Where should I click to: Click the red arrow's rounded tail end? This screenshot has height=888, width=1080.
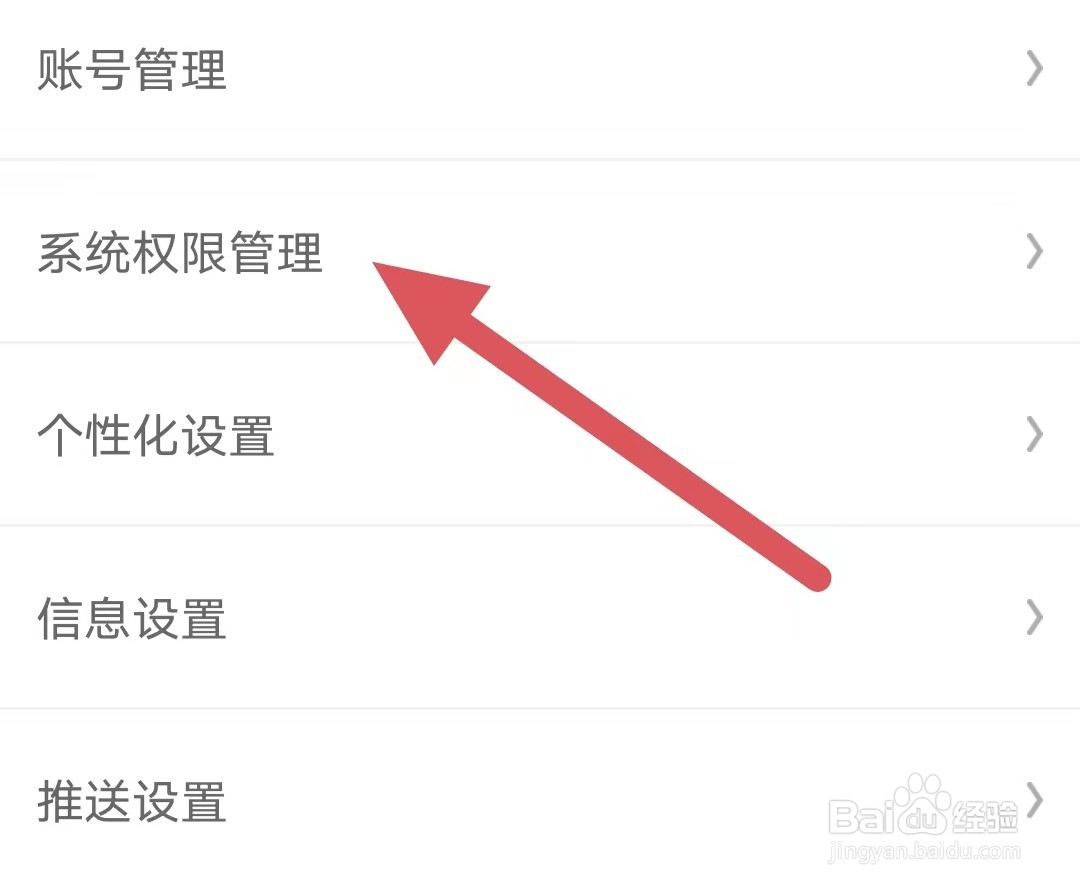[816, 576]
